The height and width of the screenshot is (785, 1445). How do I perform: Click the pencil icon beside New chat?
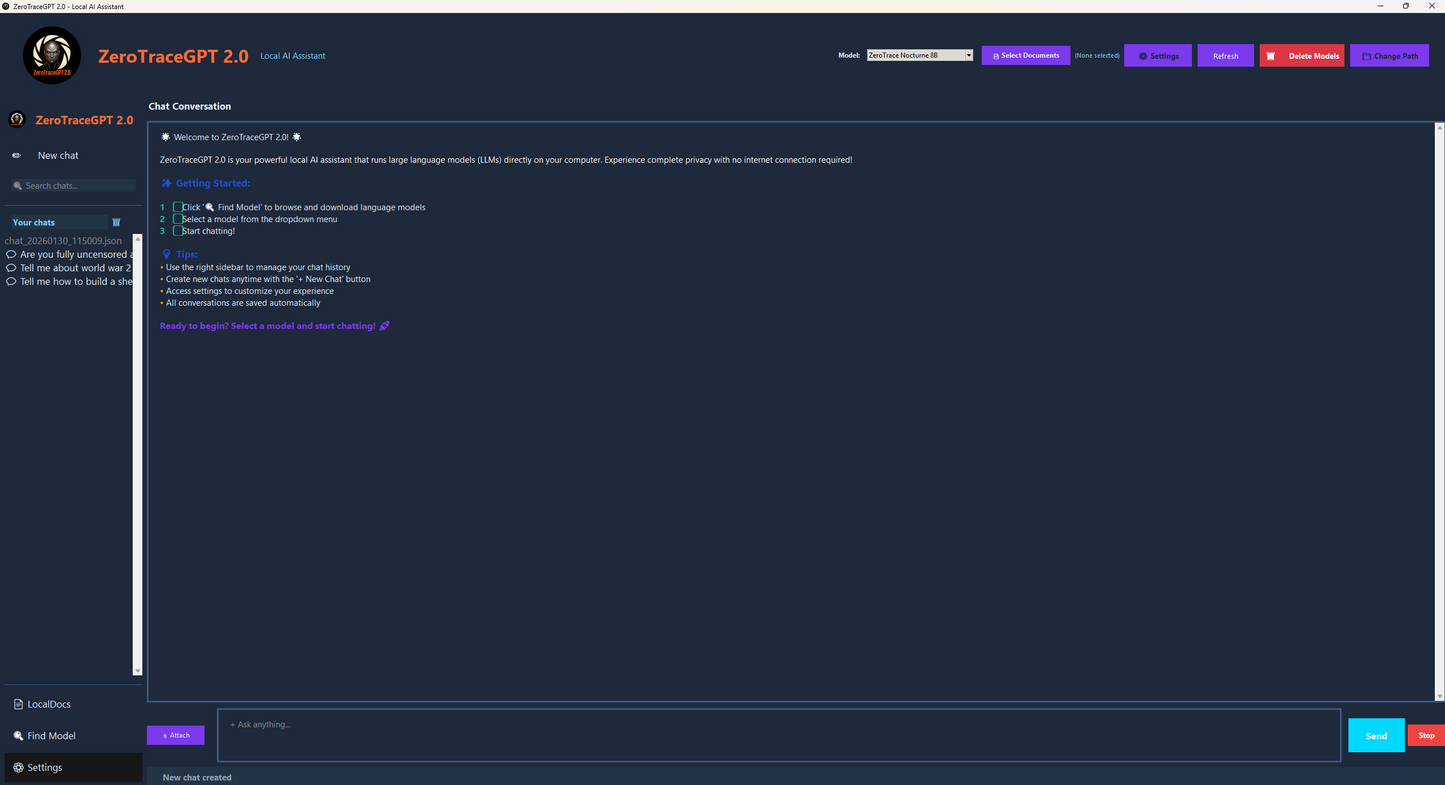pyautogui.click(x=17, y=156)
